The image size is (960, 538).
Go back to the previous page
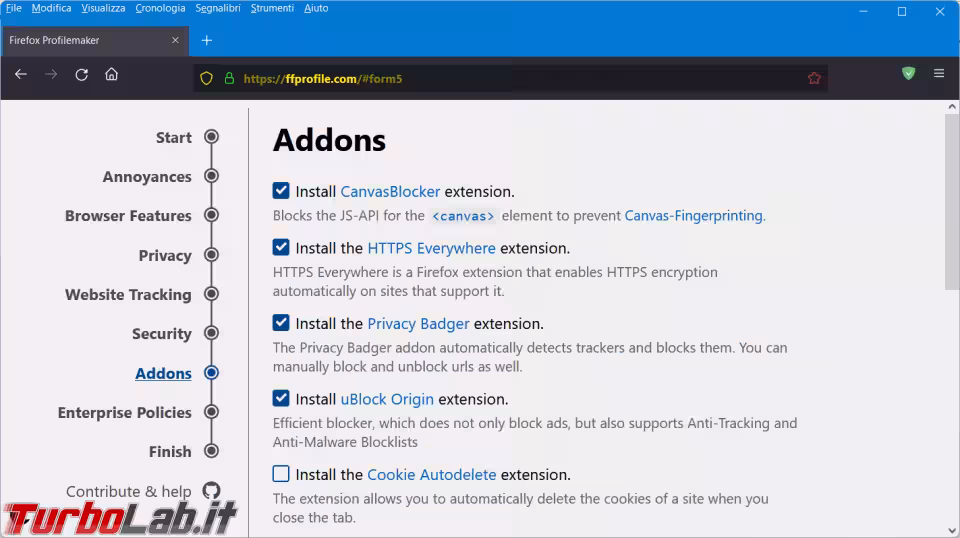21,75
